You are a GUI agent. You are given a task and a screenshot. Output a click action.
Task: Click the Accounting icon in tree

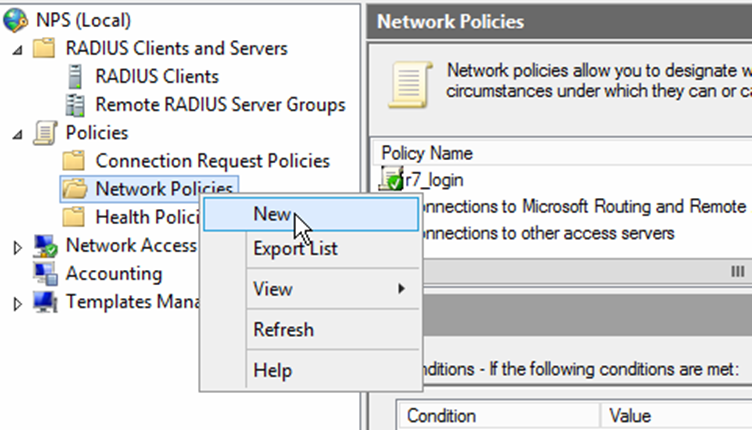click(x=45, y=273)
